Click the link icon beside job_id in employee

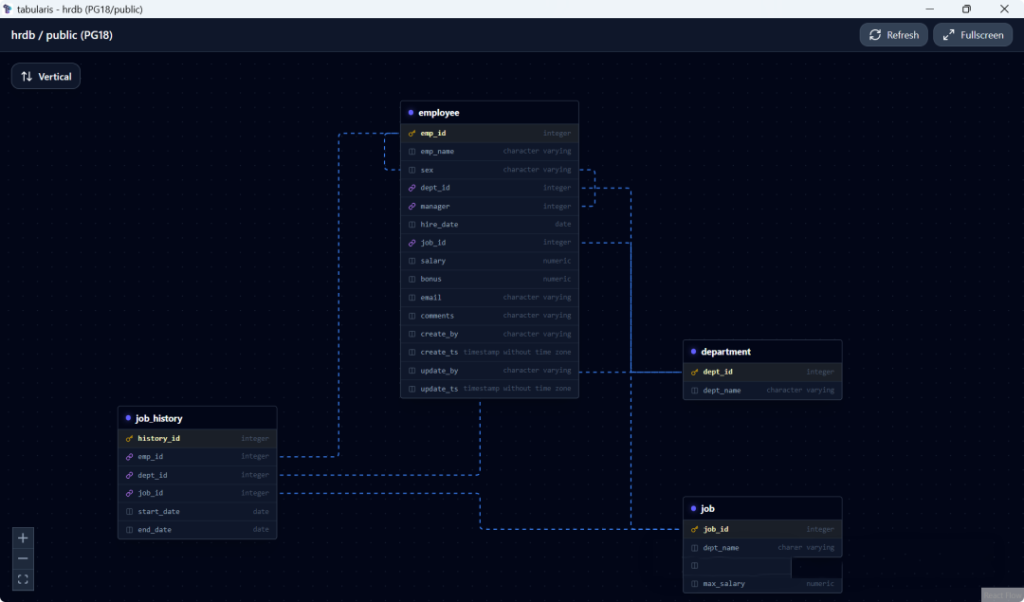coord(412,243)
